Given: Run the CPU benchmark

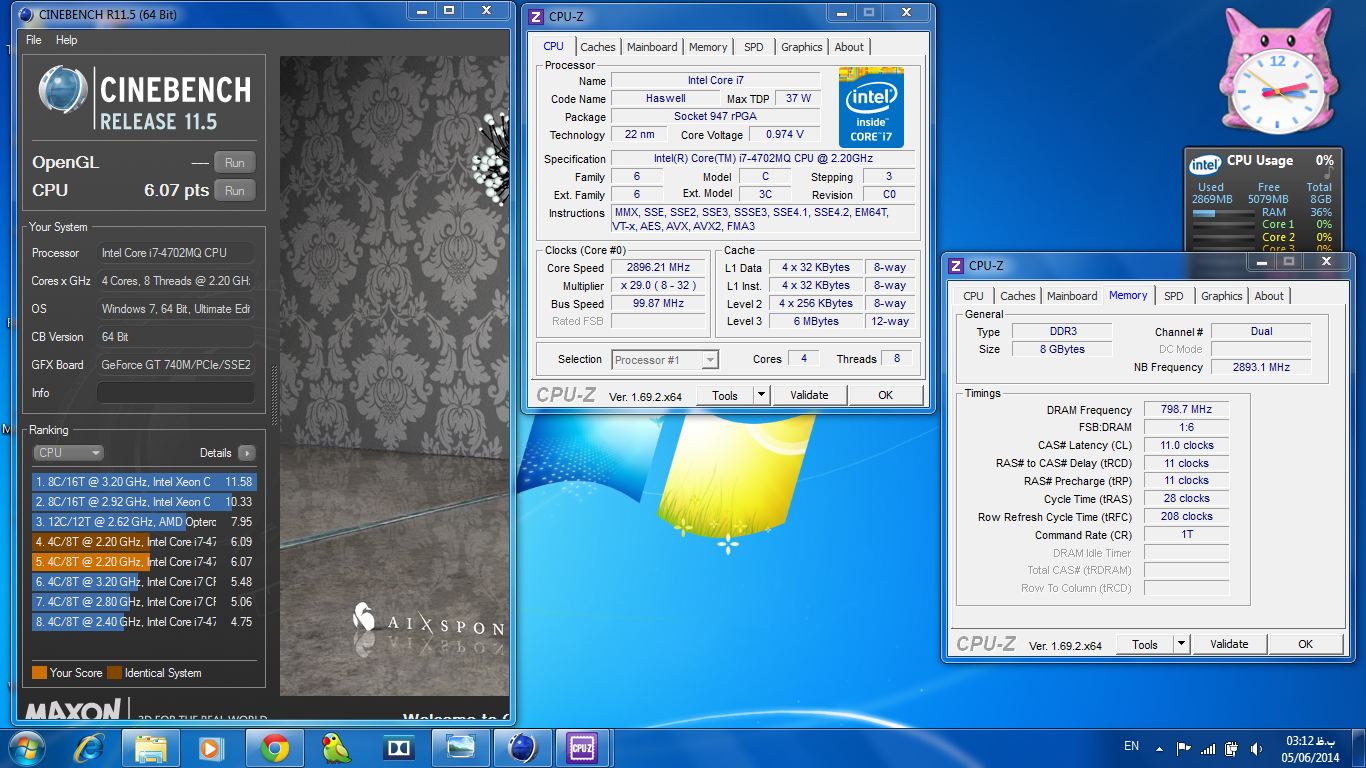Looking at the screenshot, I should (x=234, y=190).
